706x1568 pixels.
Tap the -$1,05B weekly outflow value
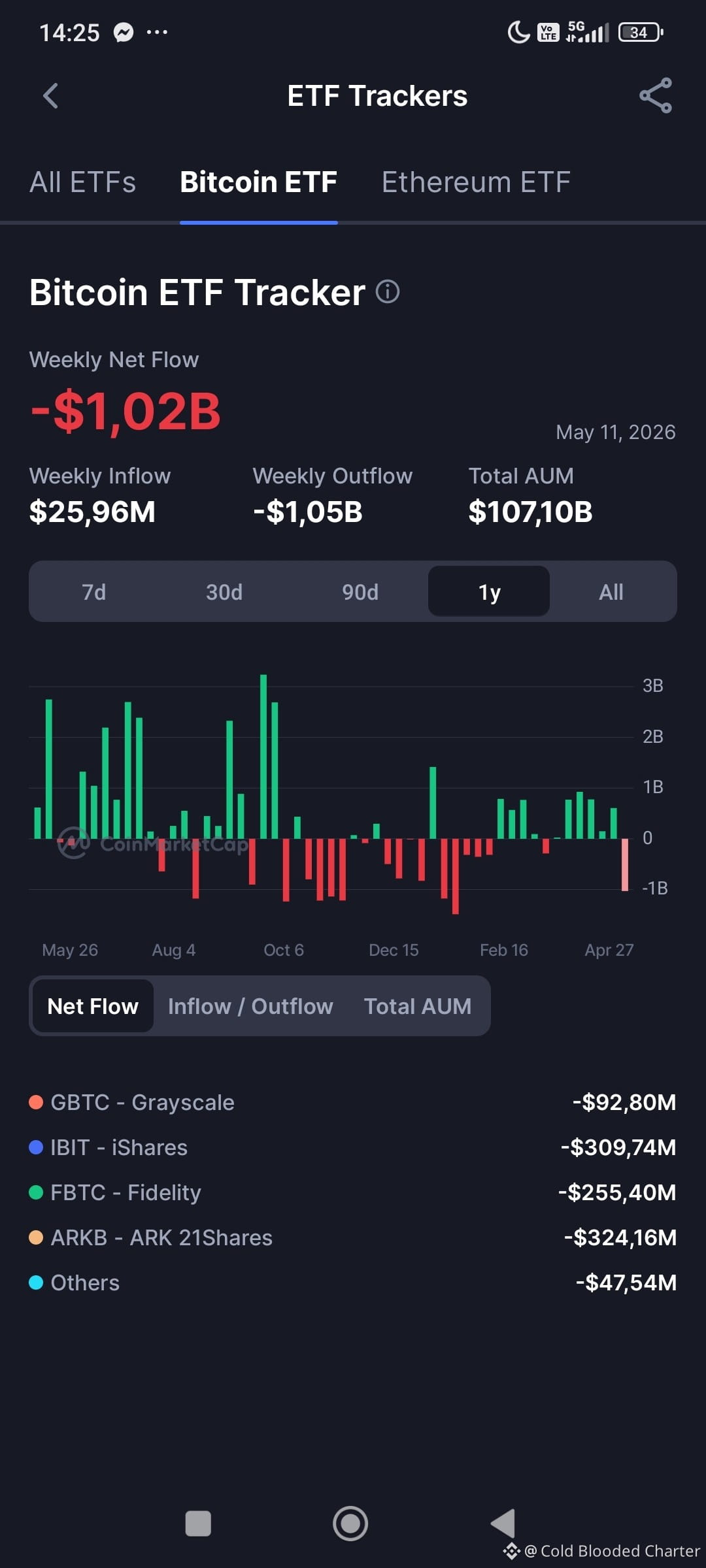(308, 512)
